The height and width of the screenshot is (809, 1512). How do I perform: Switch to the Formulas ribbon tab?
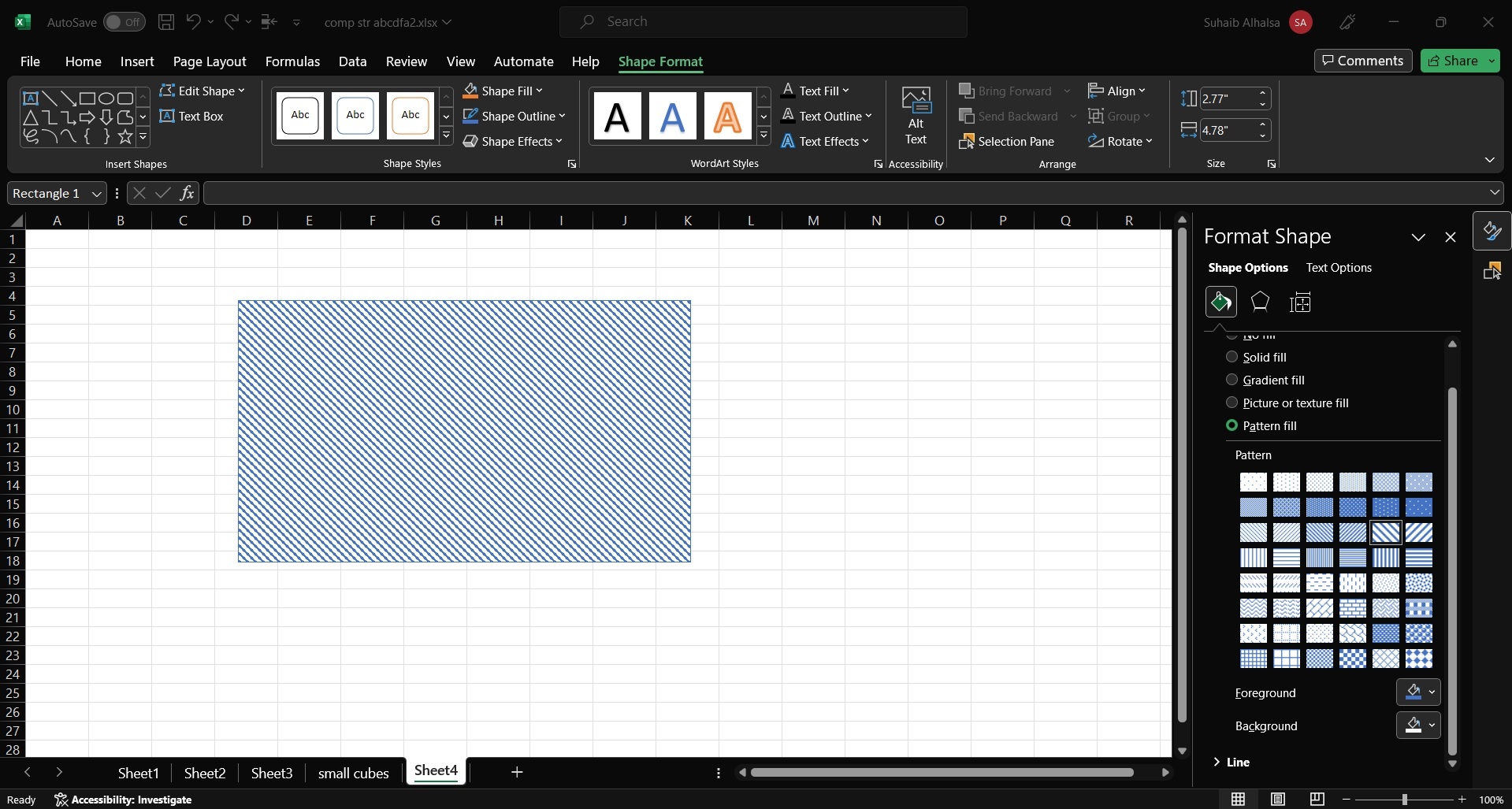[x=292, y=61]
